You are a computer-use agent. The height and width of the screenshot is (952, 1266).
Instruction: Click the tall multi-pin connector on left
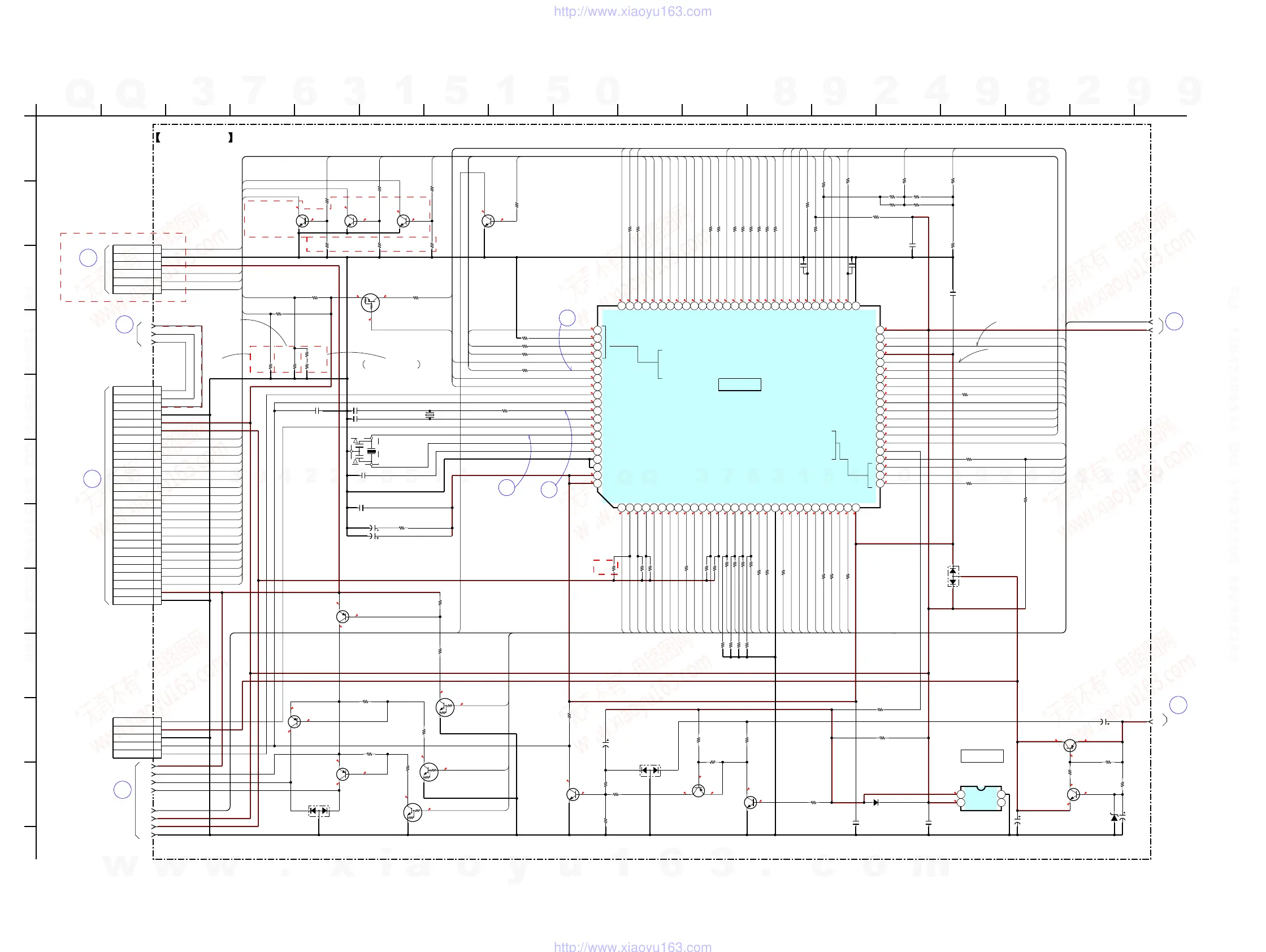[137, 495]
